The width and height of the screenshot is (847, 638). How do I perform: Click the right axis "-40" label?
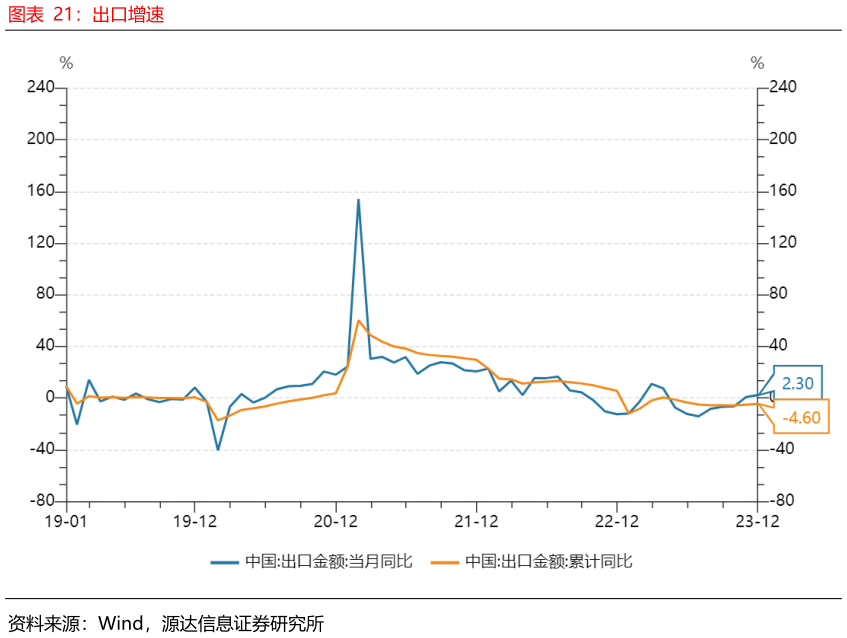782,448
